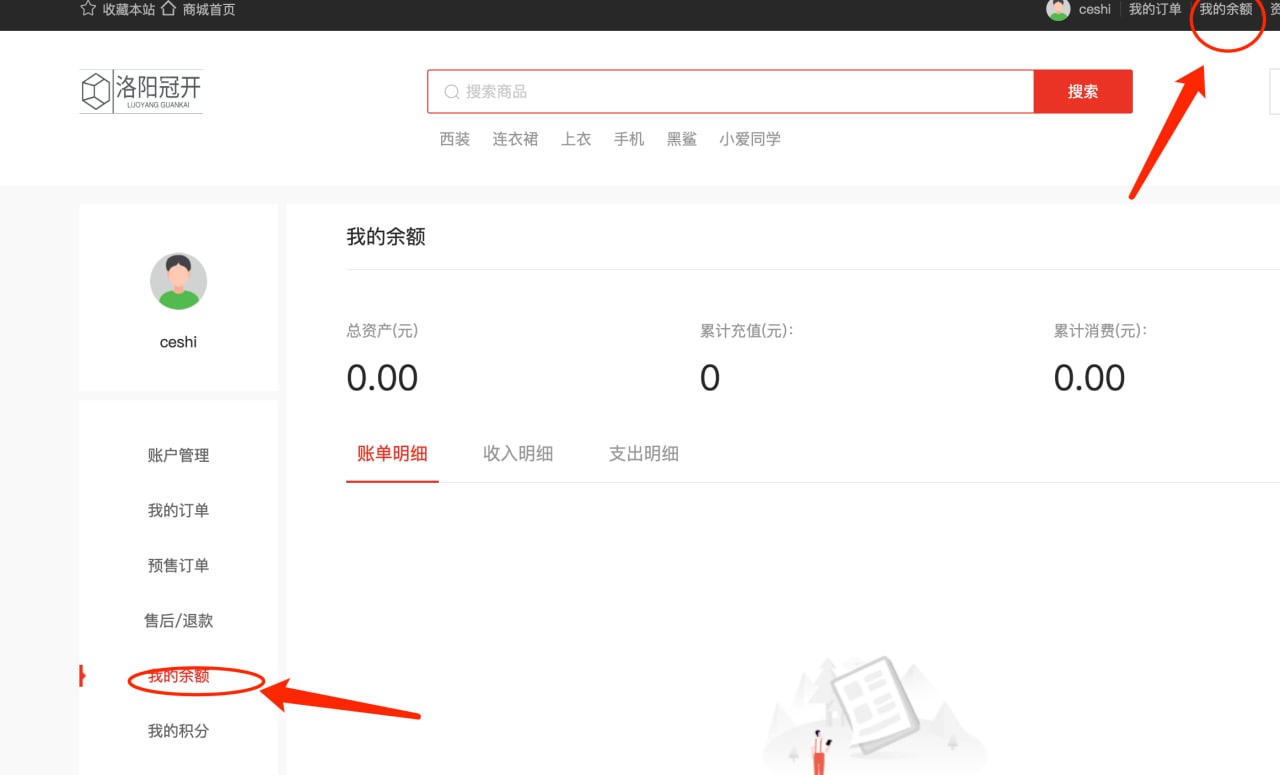Viewport: 1280px width, 775px height.
Task: Click the 总资产(元) label
Action: click(383, 331)
